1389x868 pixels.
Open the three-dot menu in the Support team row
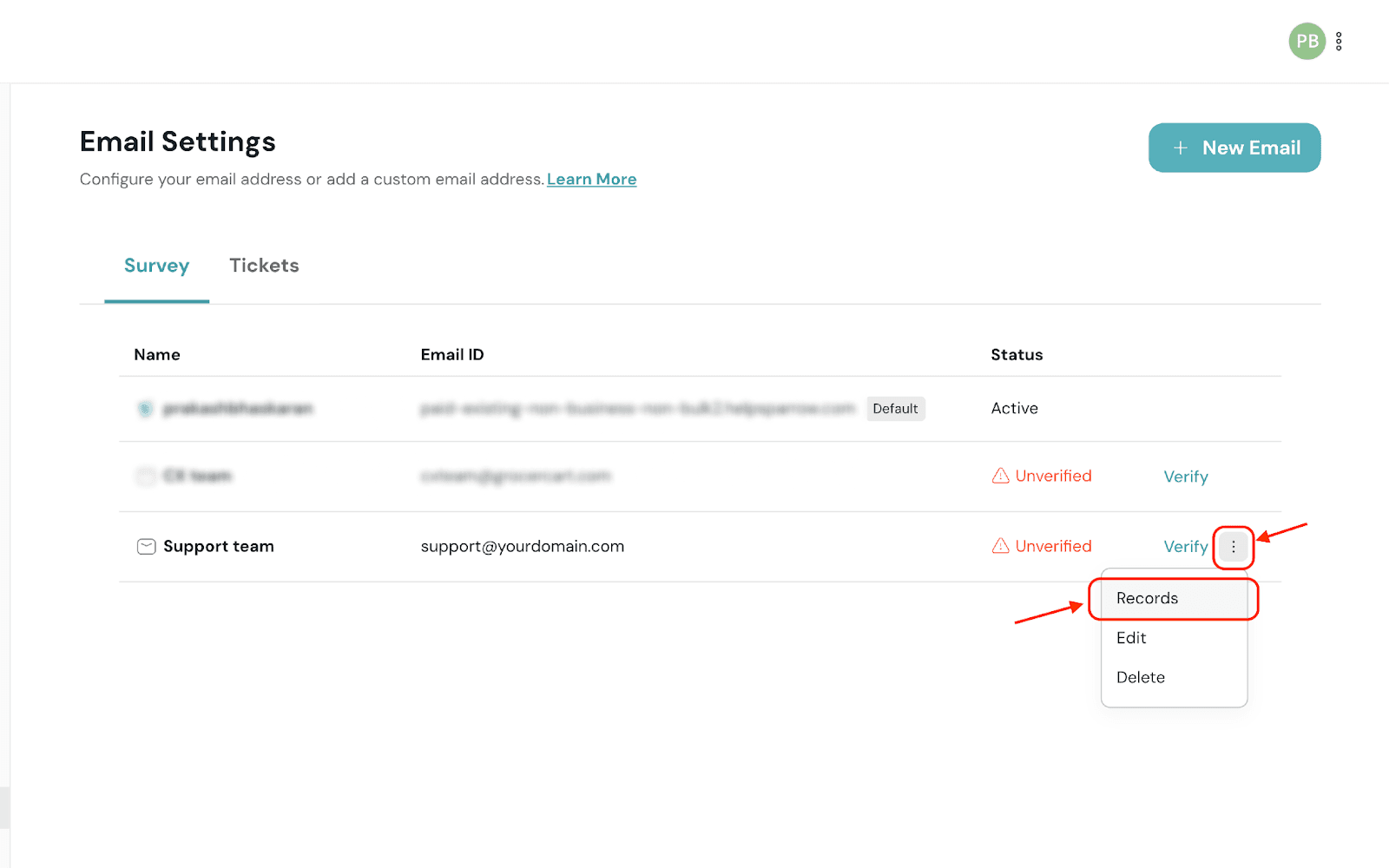1233,547
